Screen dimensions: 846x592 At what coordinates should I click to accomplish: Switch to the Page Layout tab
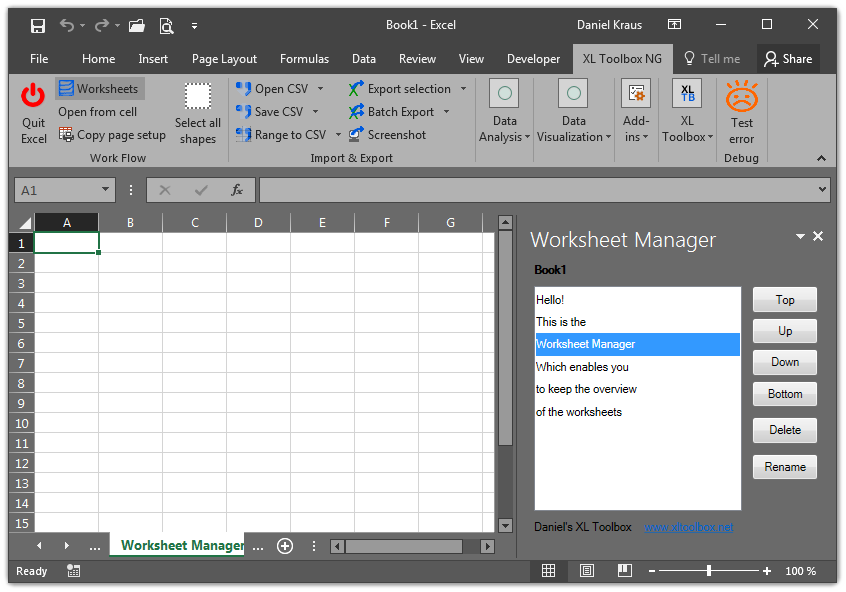[x=224, y=59]
